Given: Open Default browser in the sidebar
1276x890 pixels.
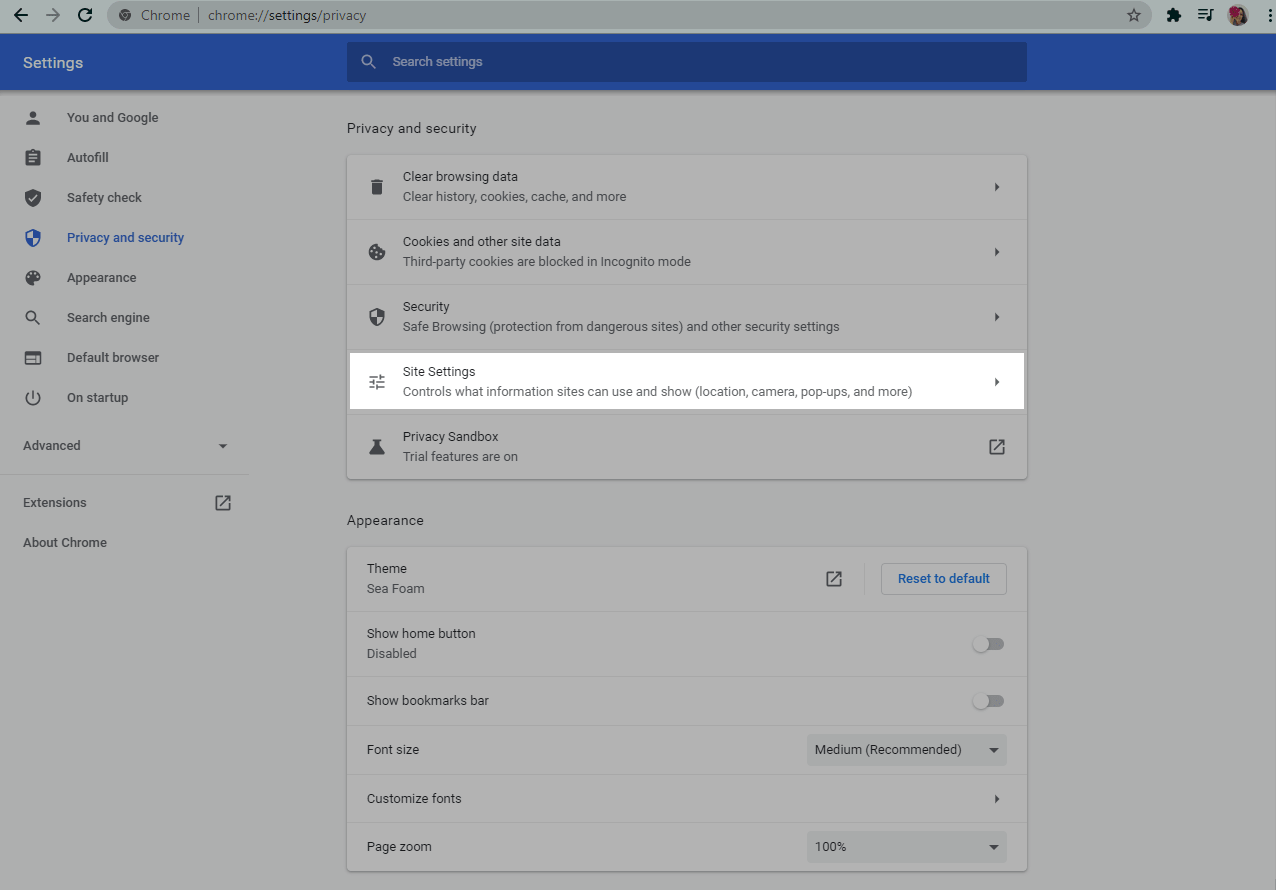Looking at the screenshot, I should 113,358.
